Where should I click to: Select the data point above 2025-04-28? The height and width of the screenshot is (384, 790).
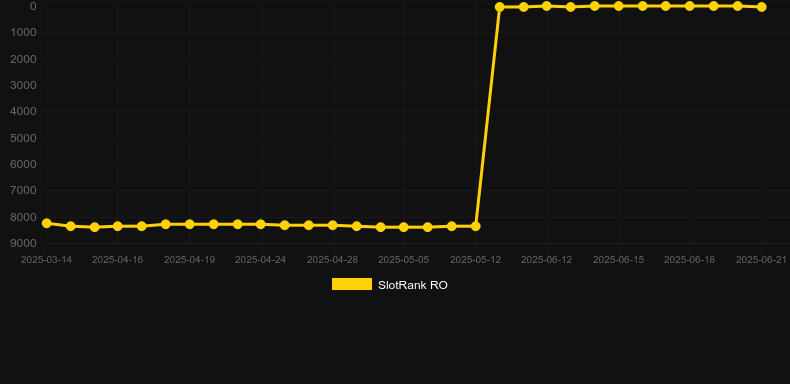point(333,225)
